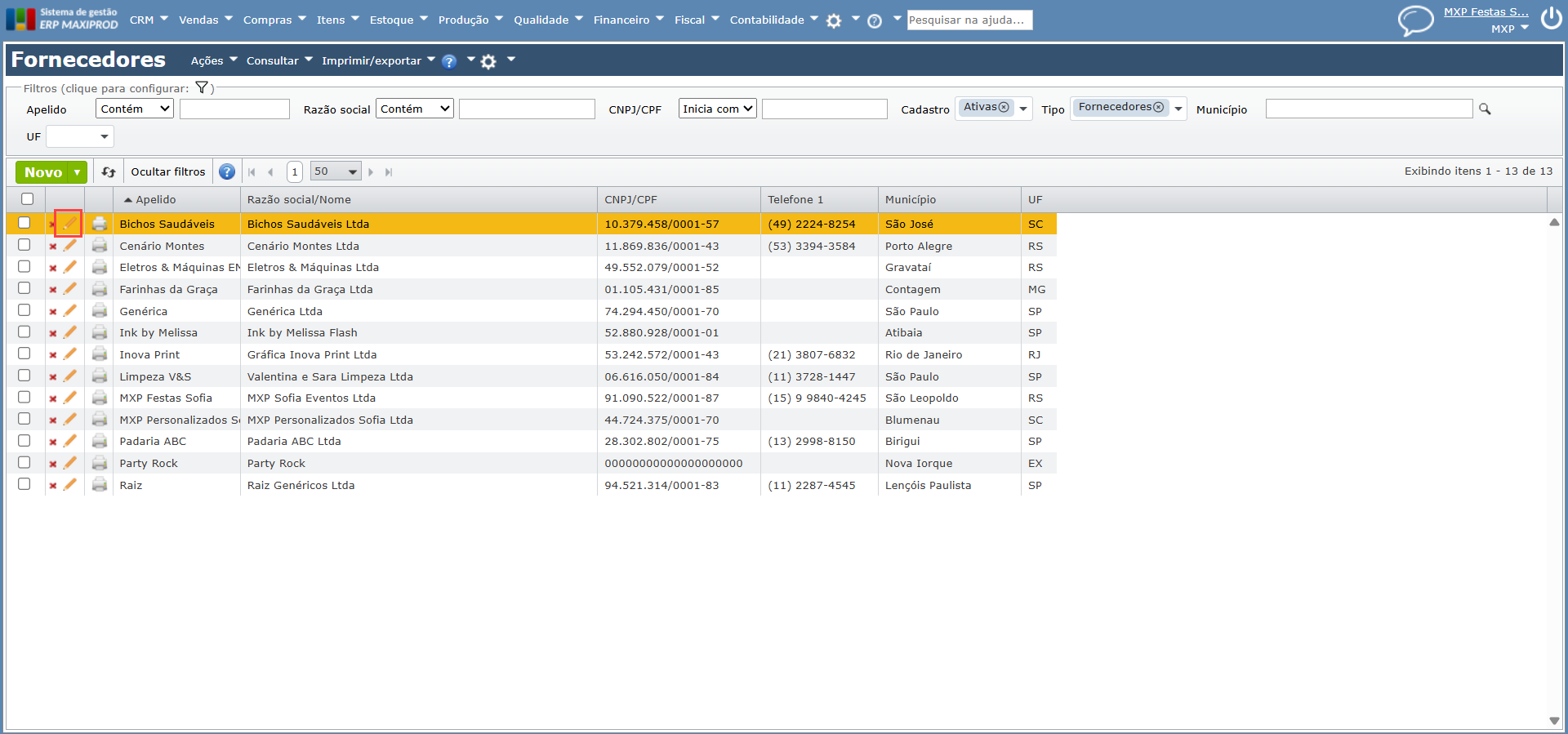Open the MXP Festas S... account link
The image size is (1568, 734).
point(1486,12)
